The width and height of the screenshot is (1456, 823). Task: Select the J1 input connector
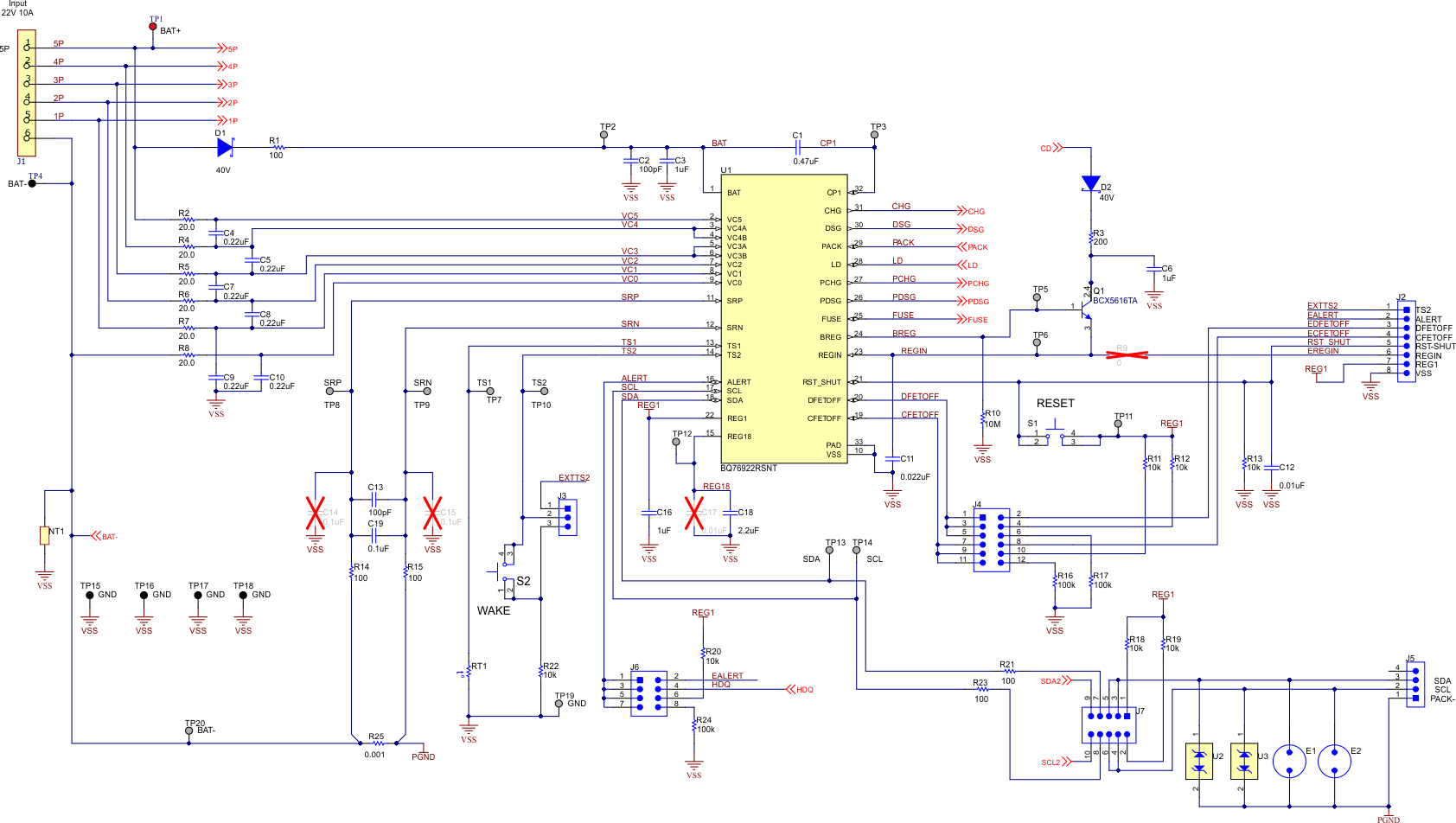27,93
